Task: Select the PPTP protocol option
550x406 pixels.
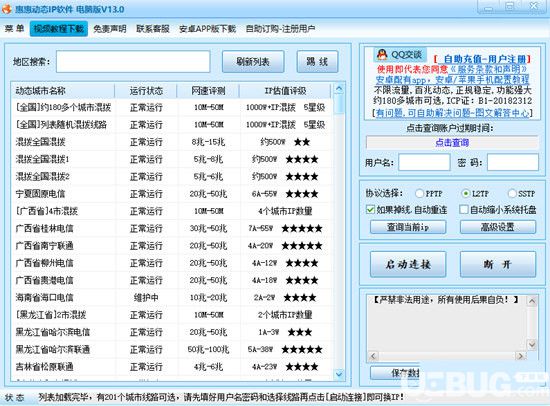Action: (419, 193)
